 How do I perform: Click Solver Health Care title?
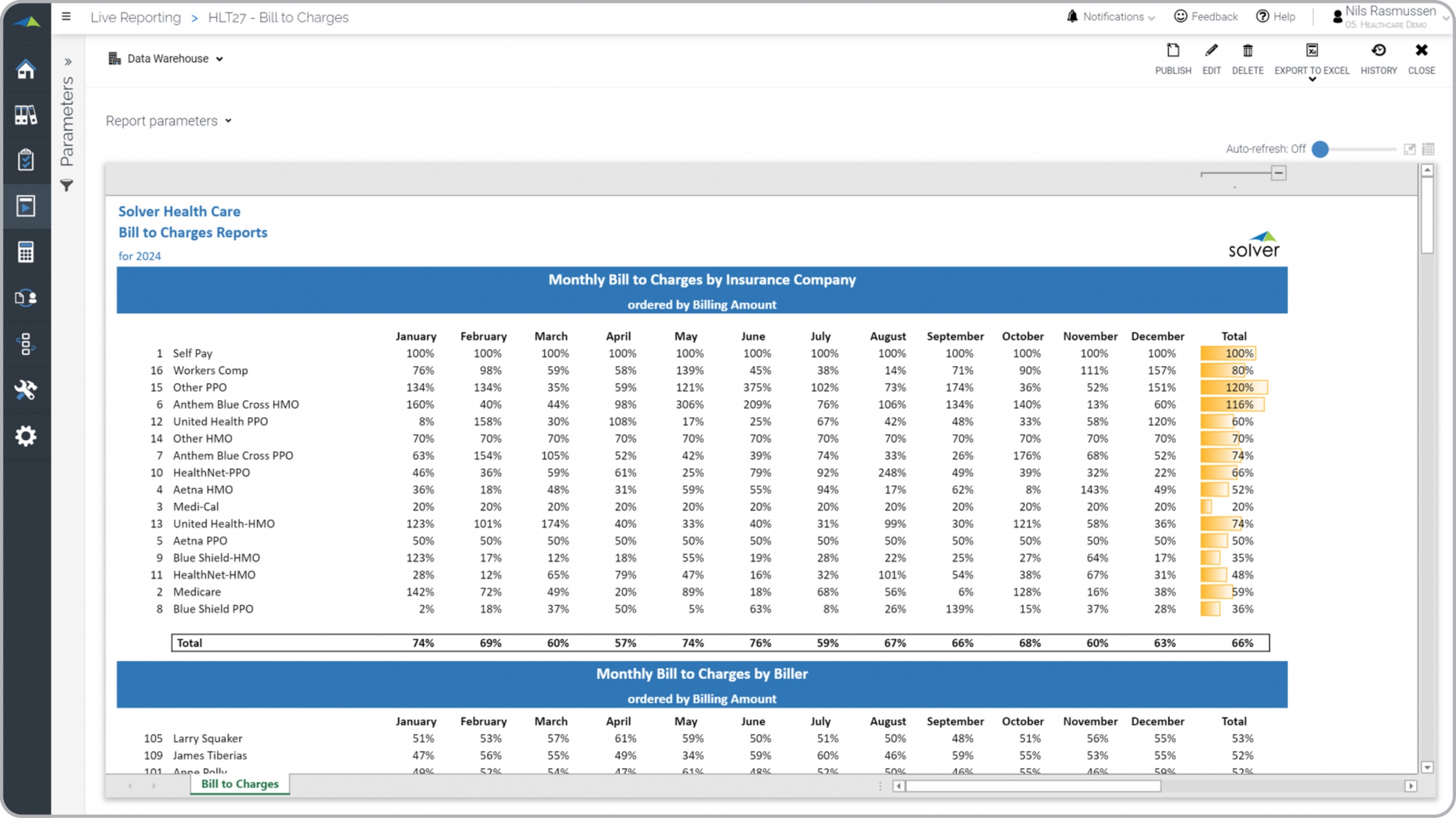[179, 211]
